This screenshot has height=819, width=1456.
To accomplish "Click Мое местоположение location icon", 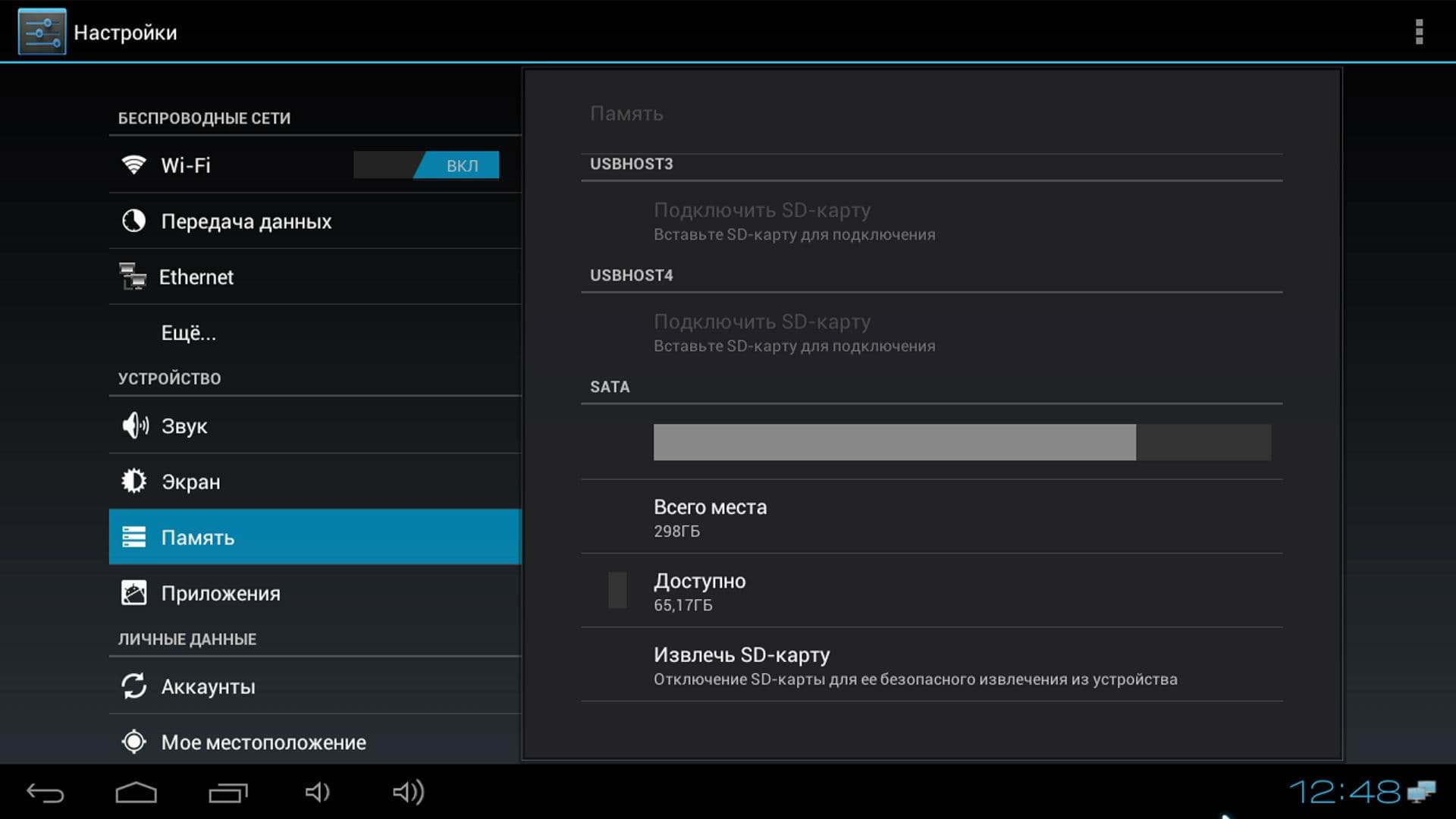I will click(133, 742).
